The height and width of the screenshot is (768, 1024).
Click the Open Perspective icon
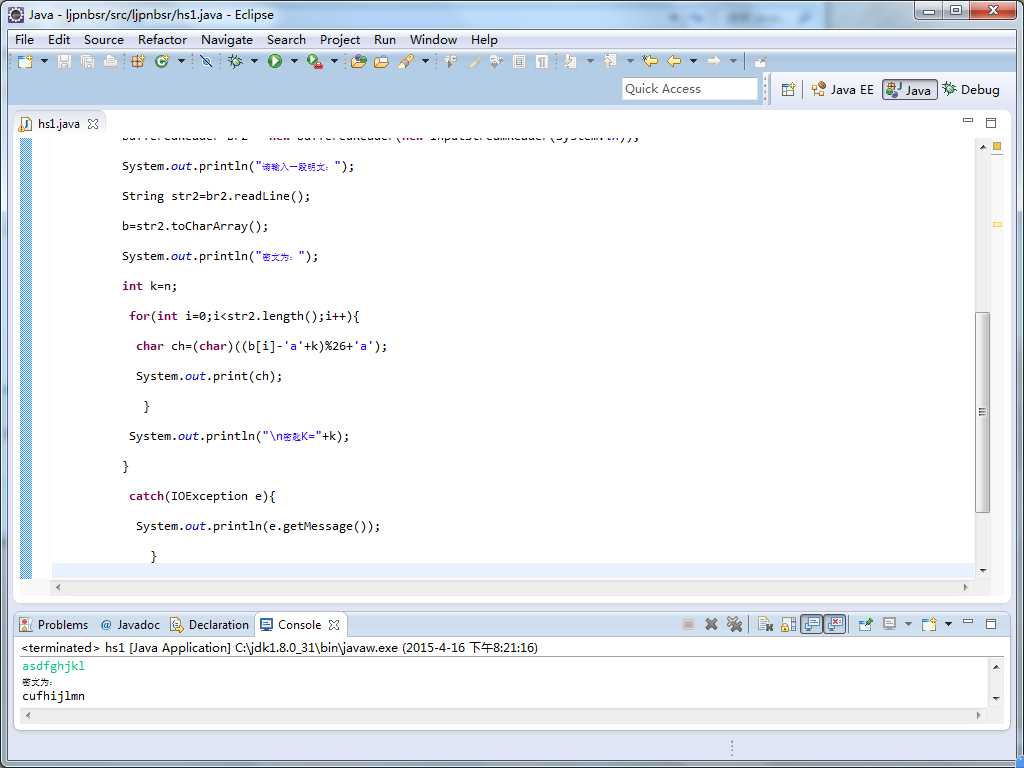[x=788, y=89]
